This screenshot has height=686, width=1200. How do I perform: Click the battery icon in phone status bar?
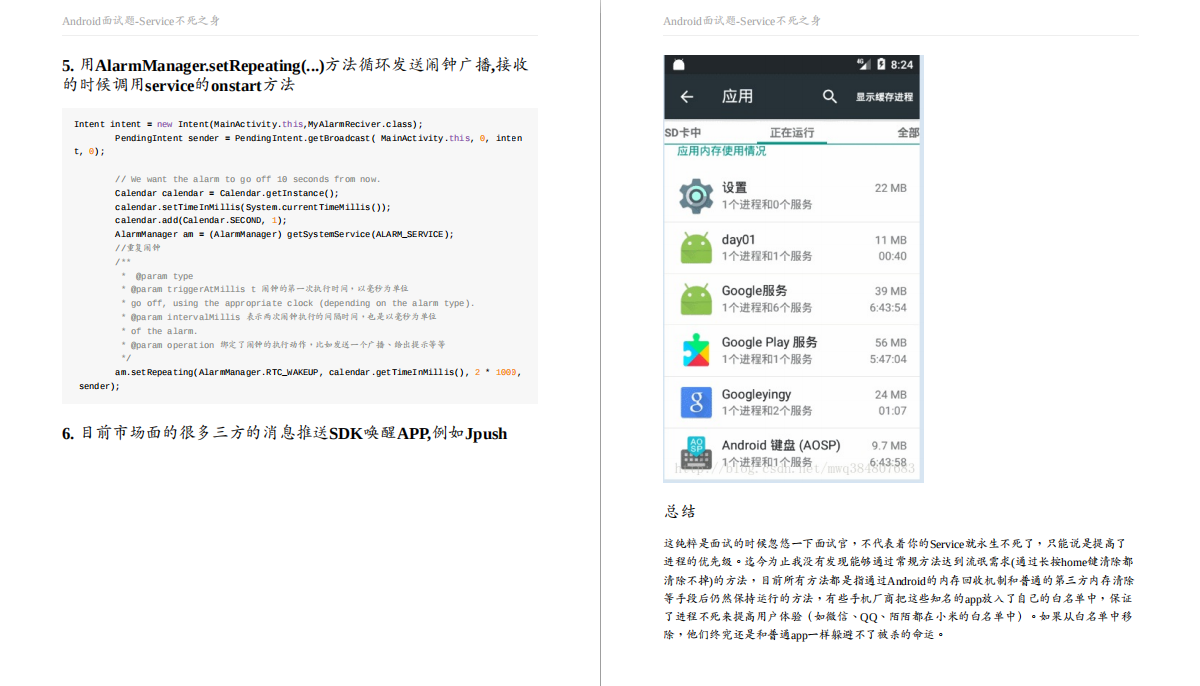(x=881, y=64)
